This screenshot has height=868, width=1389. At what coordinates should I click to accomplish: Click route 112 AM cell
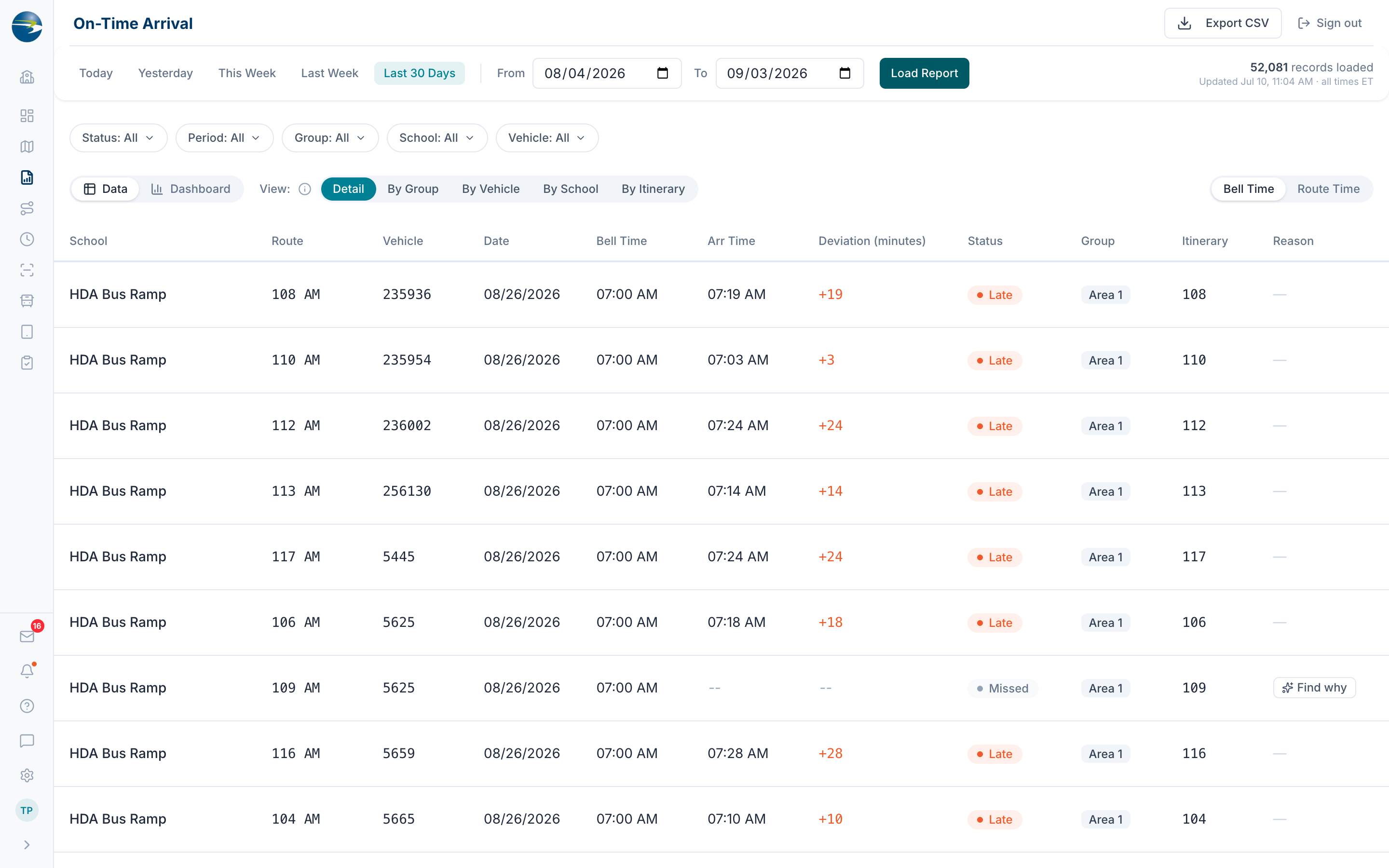point(296,426)
